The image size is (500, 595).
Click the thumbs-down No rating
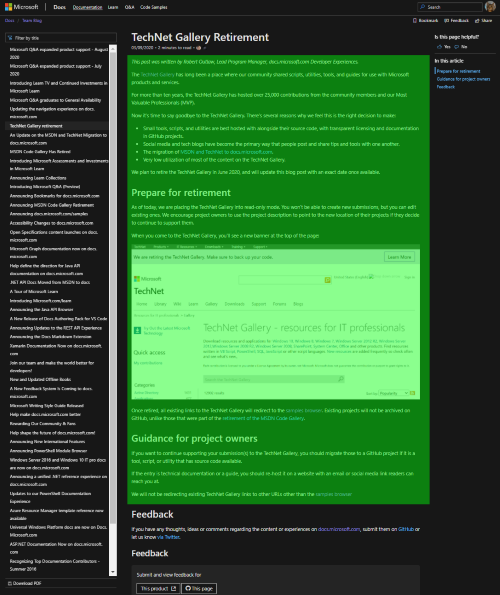tap(461, 47)
